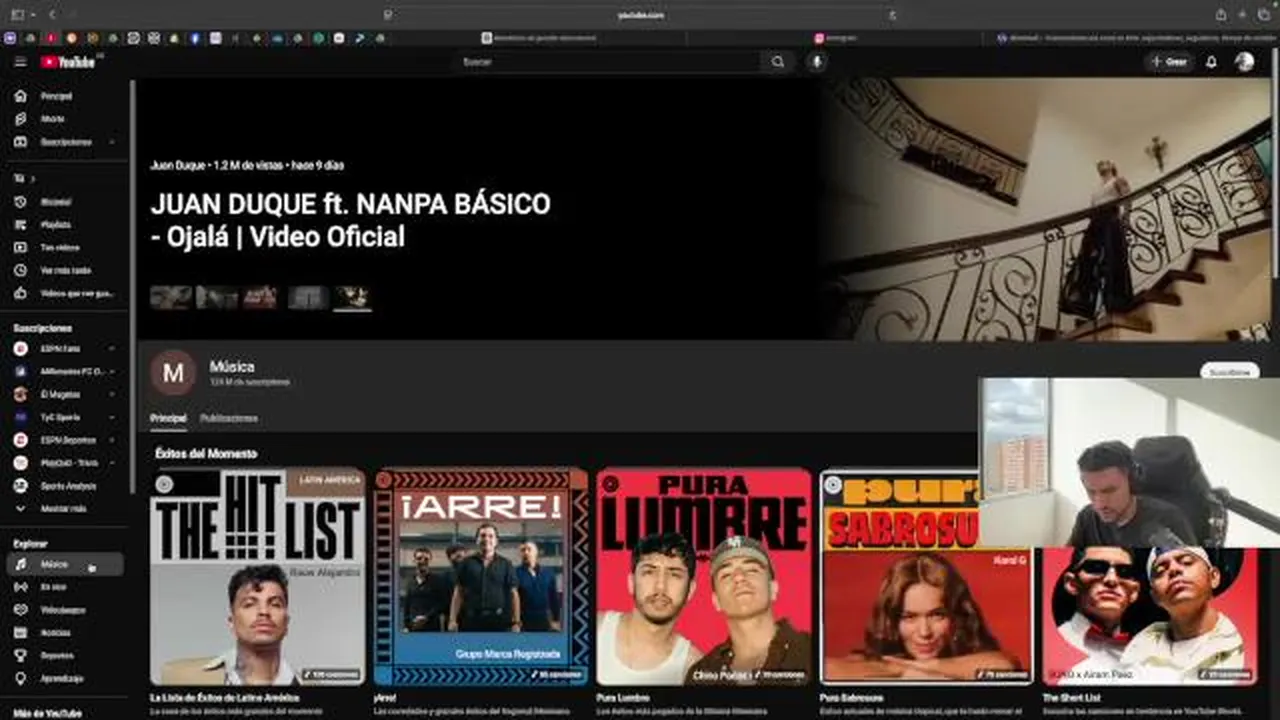
Task: Open Tus videos in the sidebar
Action: (x=65, y=248)
